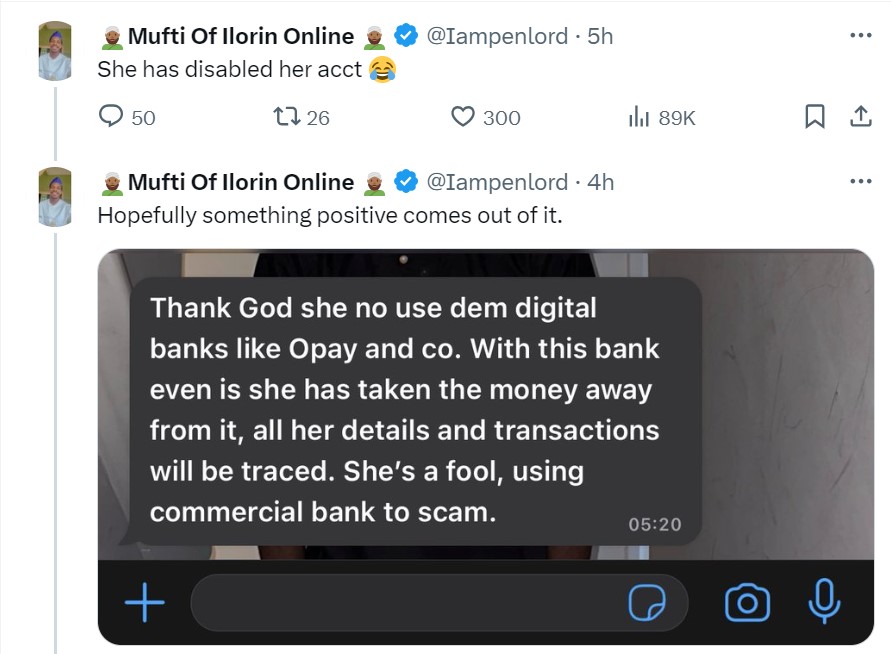Open the chat screenshot image
This screenshot has height=654, width=891.
pos(485,420)
